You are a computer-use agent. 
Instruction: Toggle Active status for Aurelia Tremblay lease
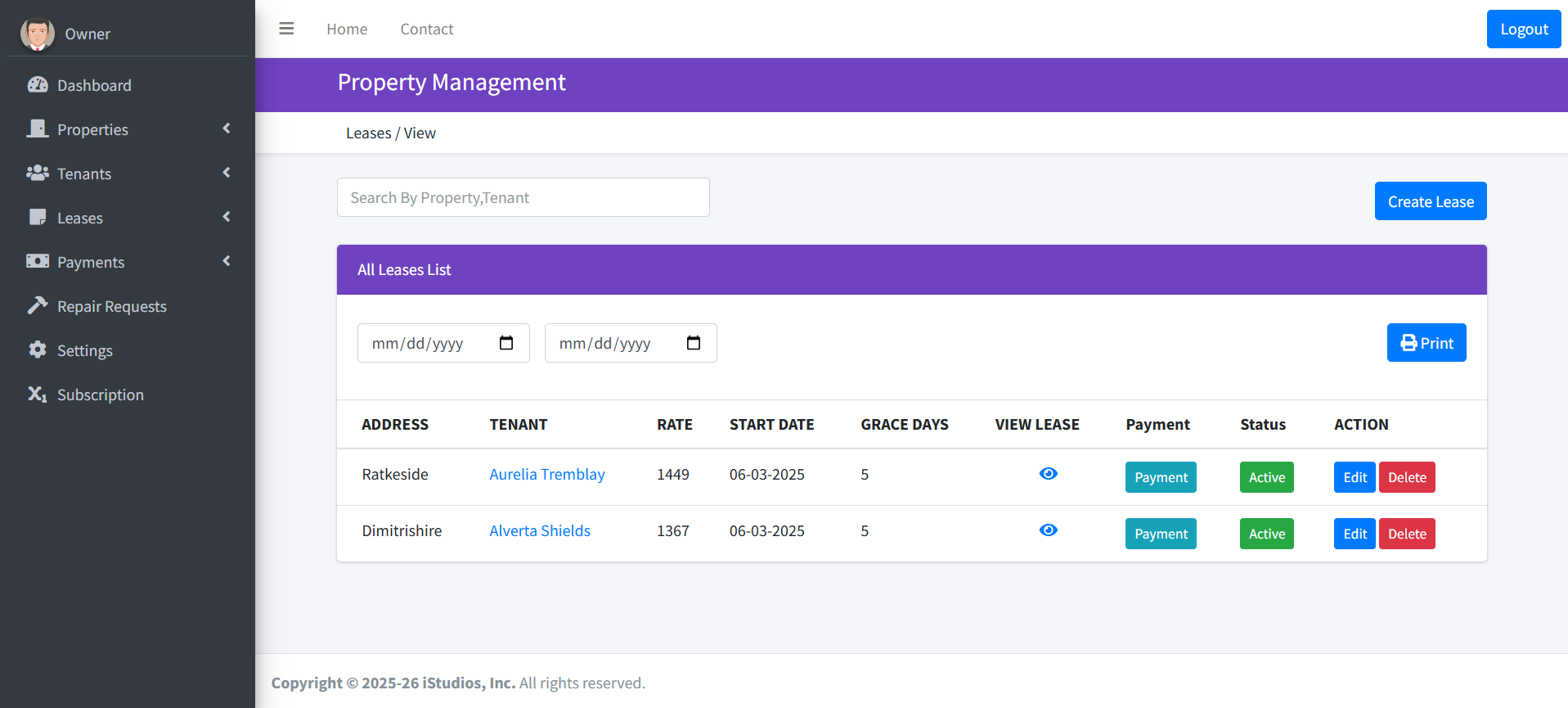pyautogui.click(x=1266, y=477)
